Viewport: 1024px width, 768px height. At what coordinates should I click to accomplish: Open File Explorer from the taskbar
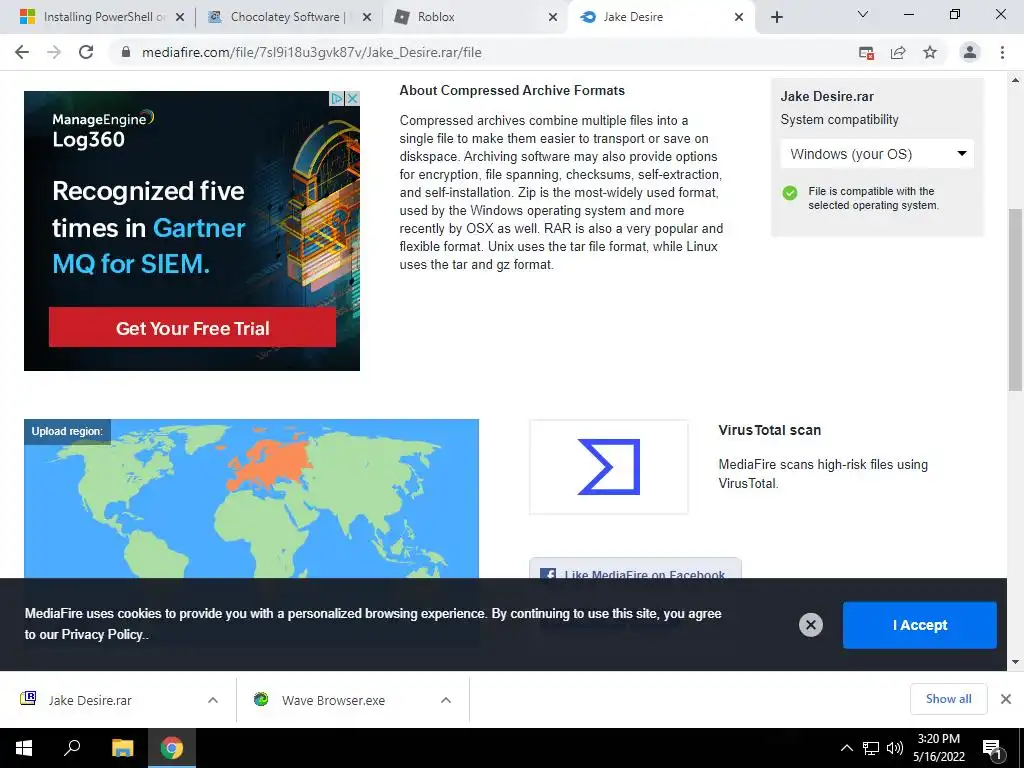coord(122,748)
